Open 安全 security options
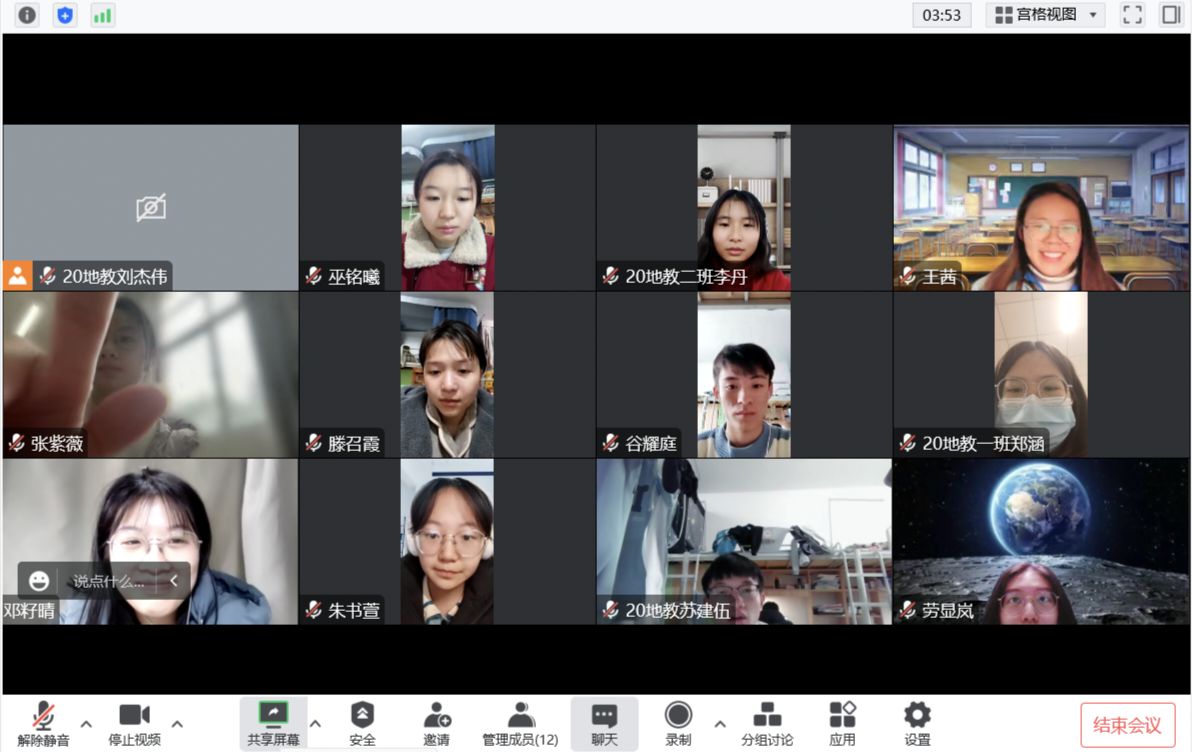Viewport: 1192px width, 752px height. [362, 723]
